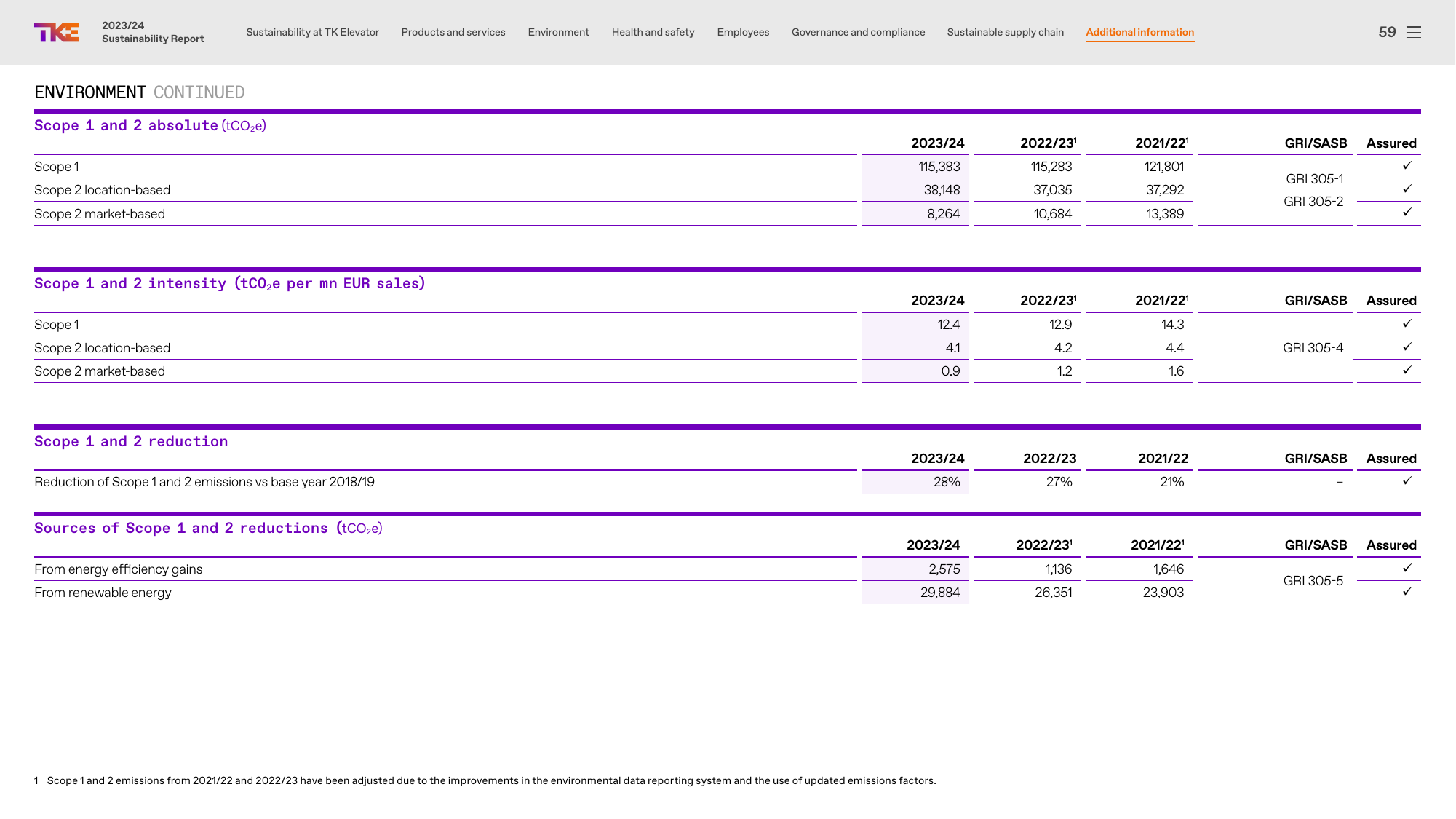This screenshot has height=819, width=1456.
Task: Click page number 59
Action: pos(1387,32)
